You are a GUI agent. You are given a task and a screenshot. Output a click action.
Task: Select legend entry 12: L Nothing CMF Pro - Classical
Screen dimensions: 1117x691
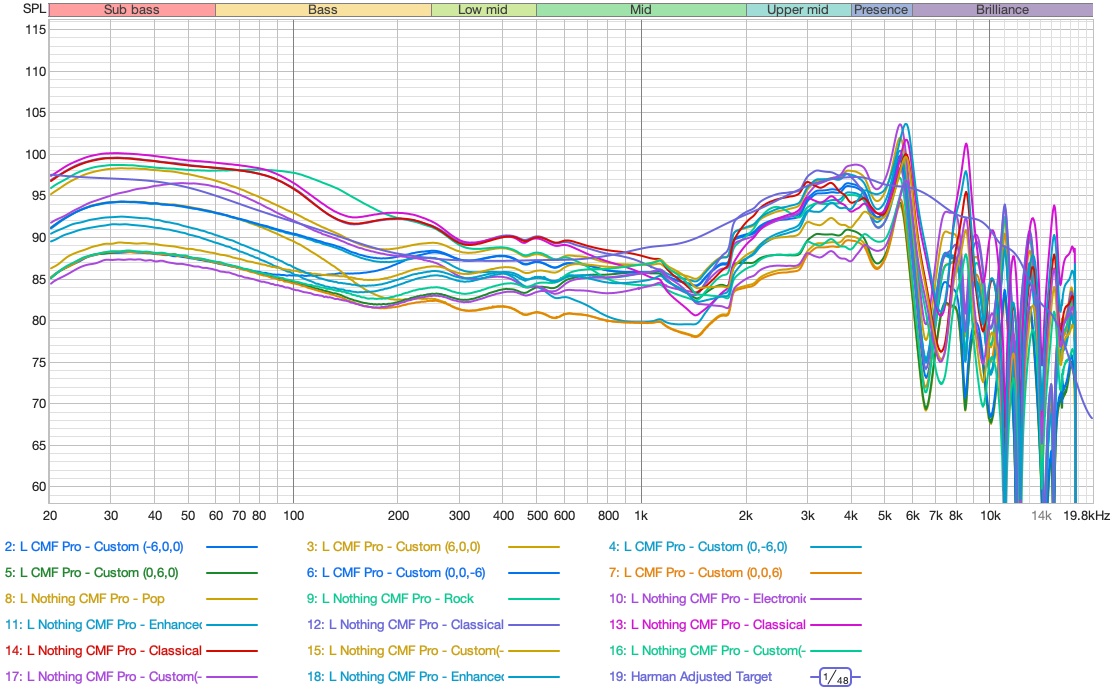[x=405, y=625]
